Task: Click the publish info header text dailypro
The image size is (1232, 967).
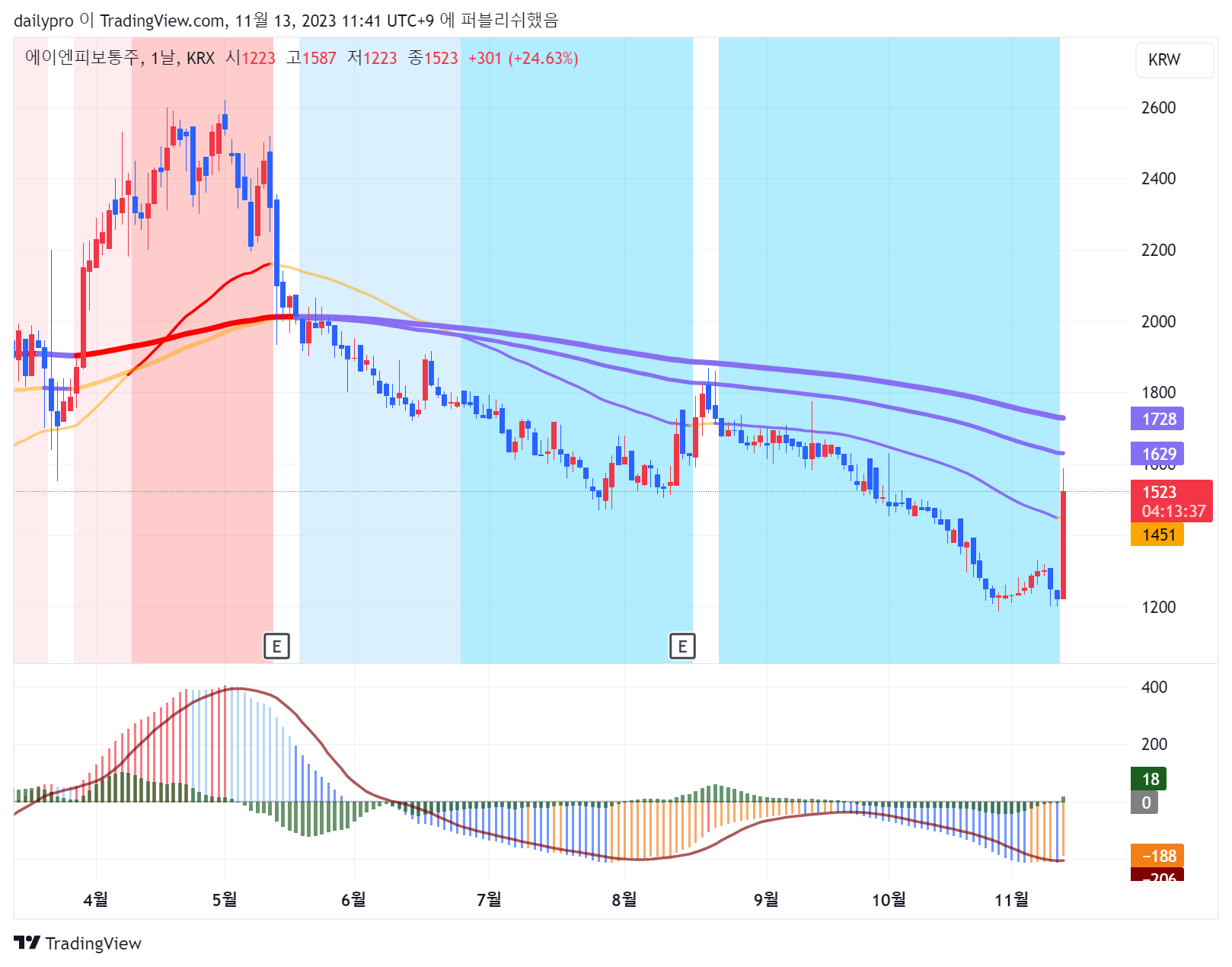Action: point(43,21)
